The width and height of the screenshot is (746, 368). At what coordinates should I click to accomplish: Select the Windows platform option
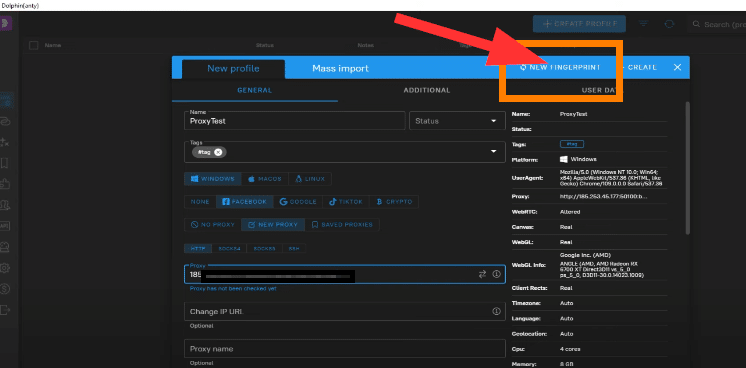213,179
